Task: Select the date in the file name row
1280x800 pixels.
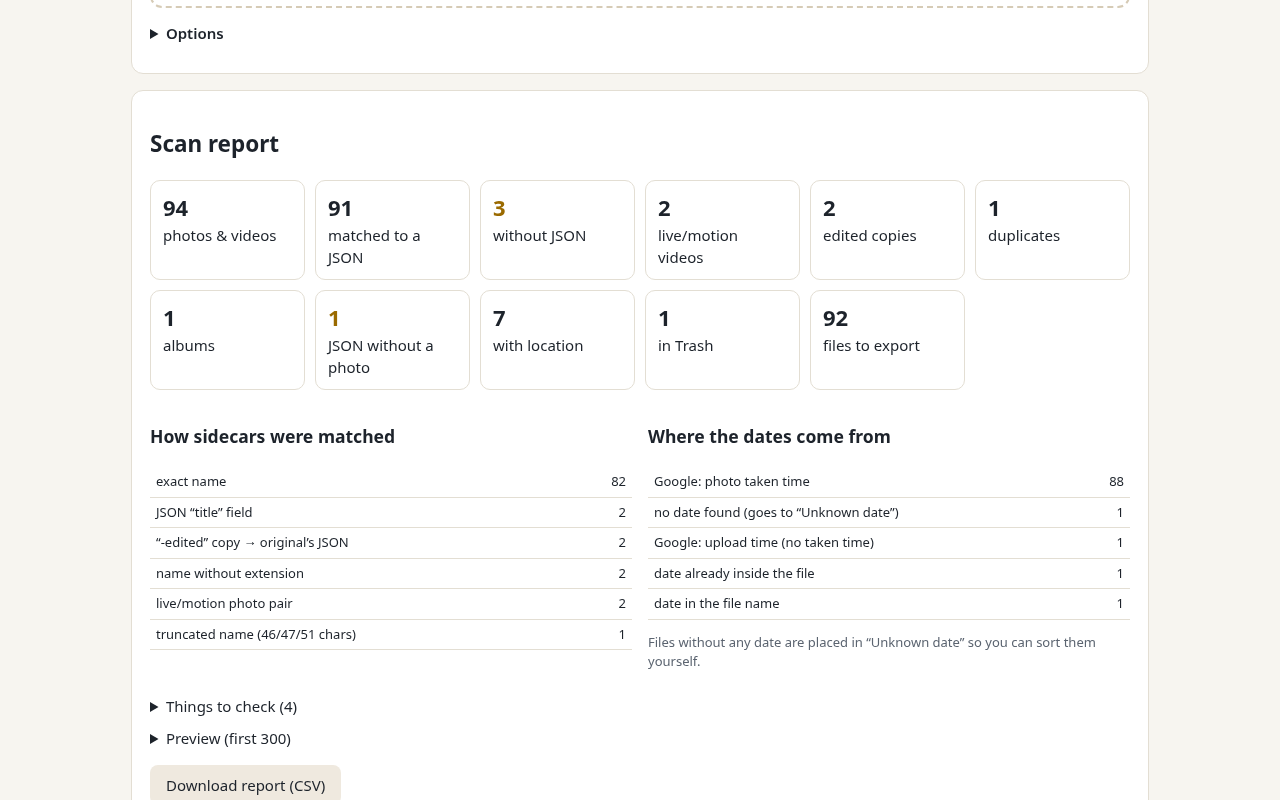Action: [x=889, y=604]
